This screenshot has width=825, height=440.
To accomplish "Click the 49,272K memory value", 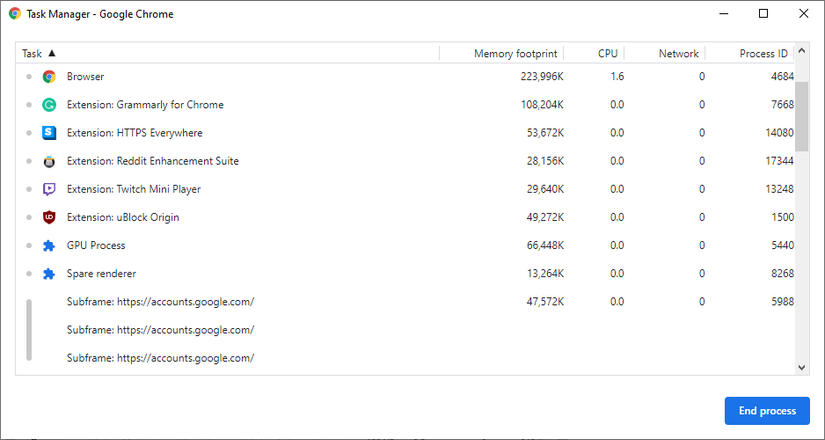I will (546, 217).
